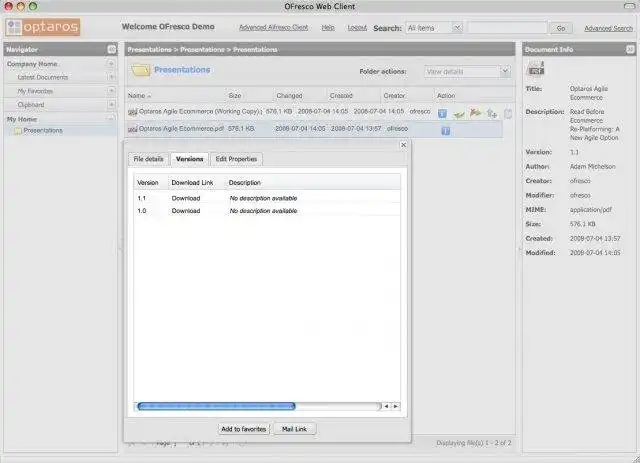Expand the Latest Documents section
This screenshot has height=463, width=640.
click(111, 77)
